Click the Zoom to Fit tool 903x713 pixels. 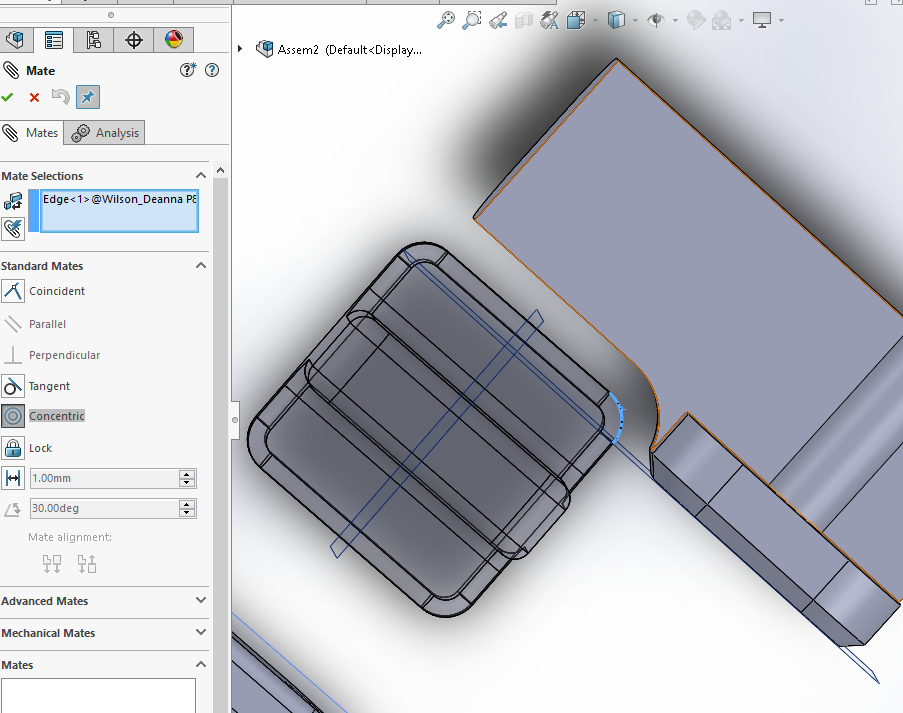446,20
